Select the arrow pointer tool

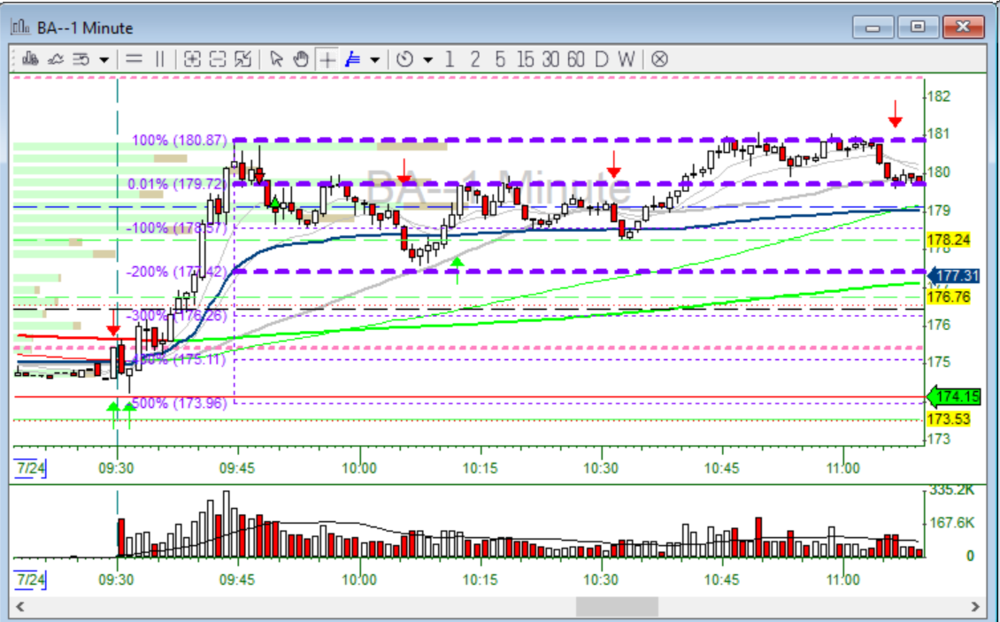point(277,59)
